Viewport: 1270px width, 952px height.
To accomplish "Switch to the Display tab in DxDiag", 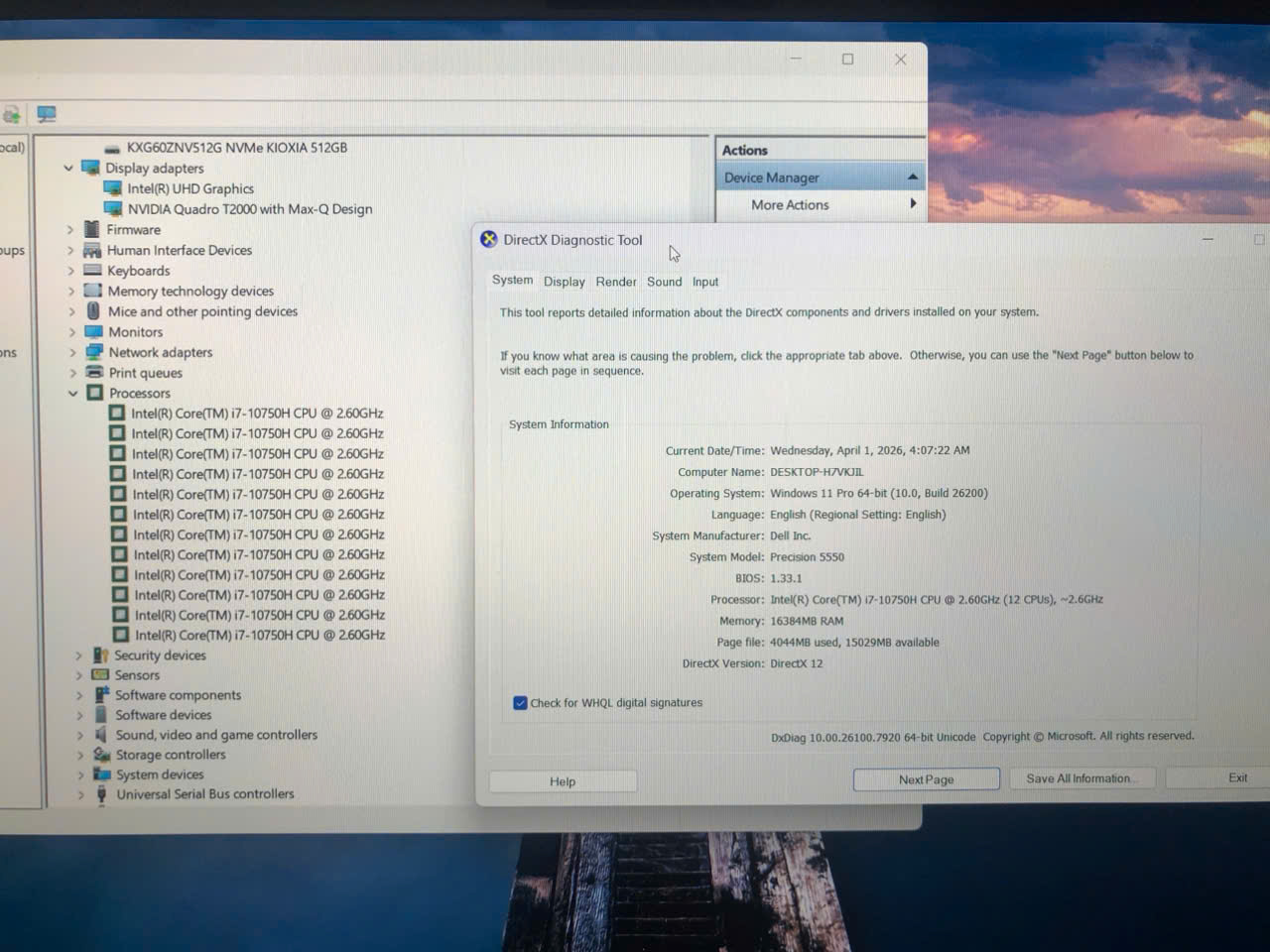I will pos(564,282).
